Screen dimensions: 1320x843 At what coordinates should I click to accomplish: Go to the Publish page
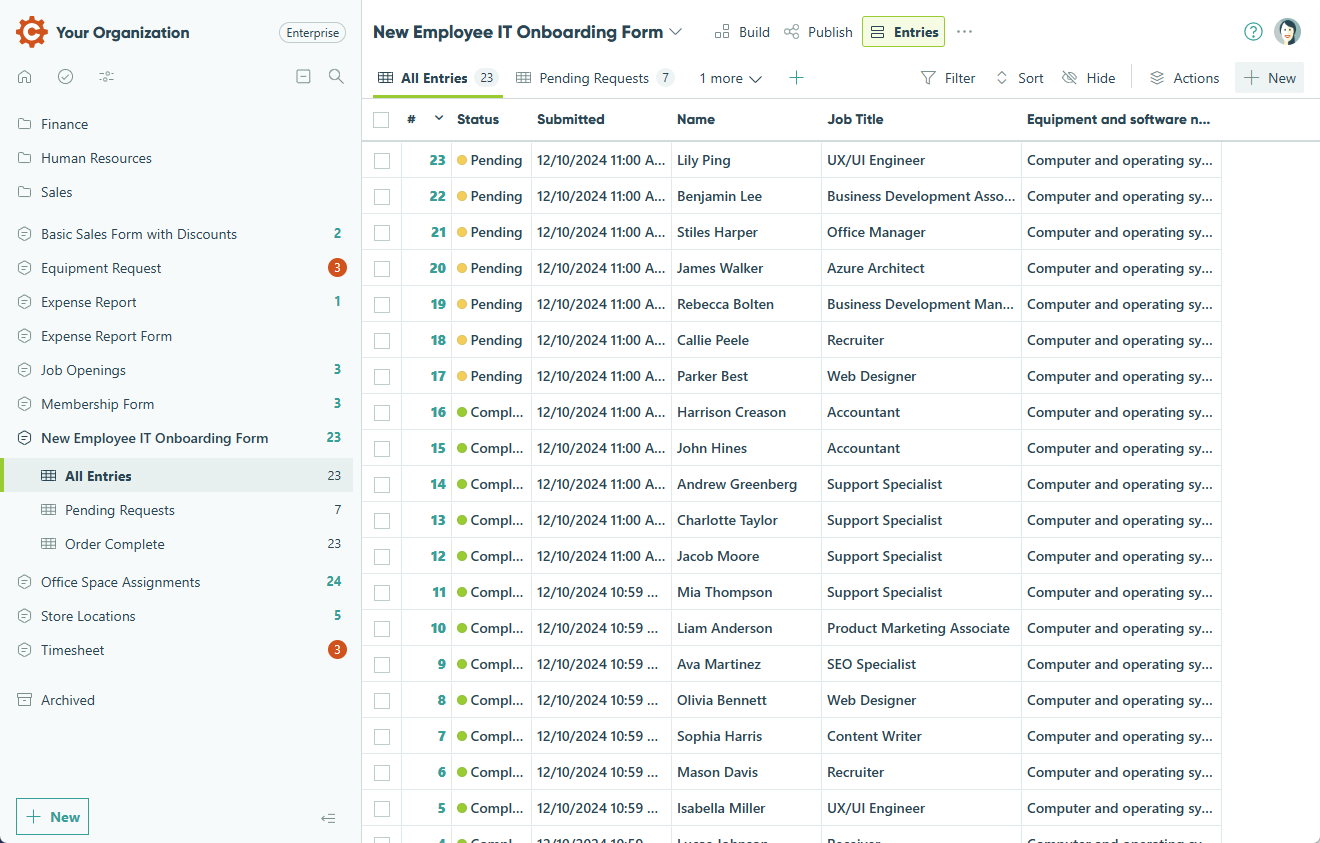tap(818, 32)
